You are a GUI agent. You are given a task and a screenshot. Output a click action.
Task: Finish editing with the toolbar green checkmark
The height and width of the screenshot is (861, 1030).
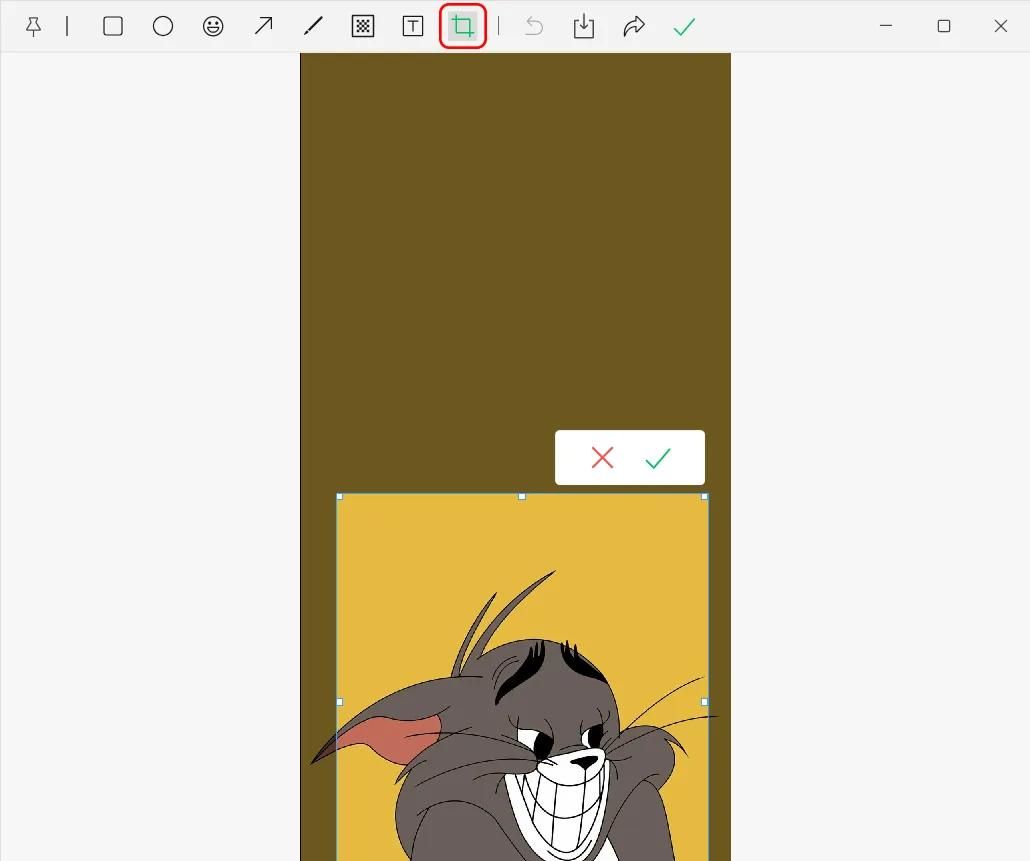pos(684,27)
